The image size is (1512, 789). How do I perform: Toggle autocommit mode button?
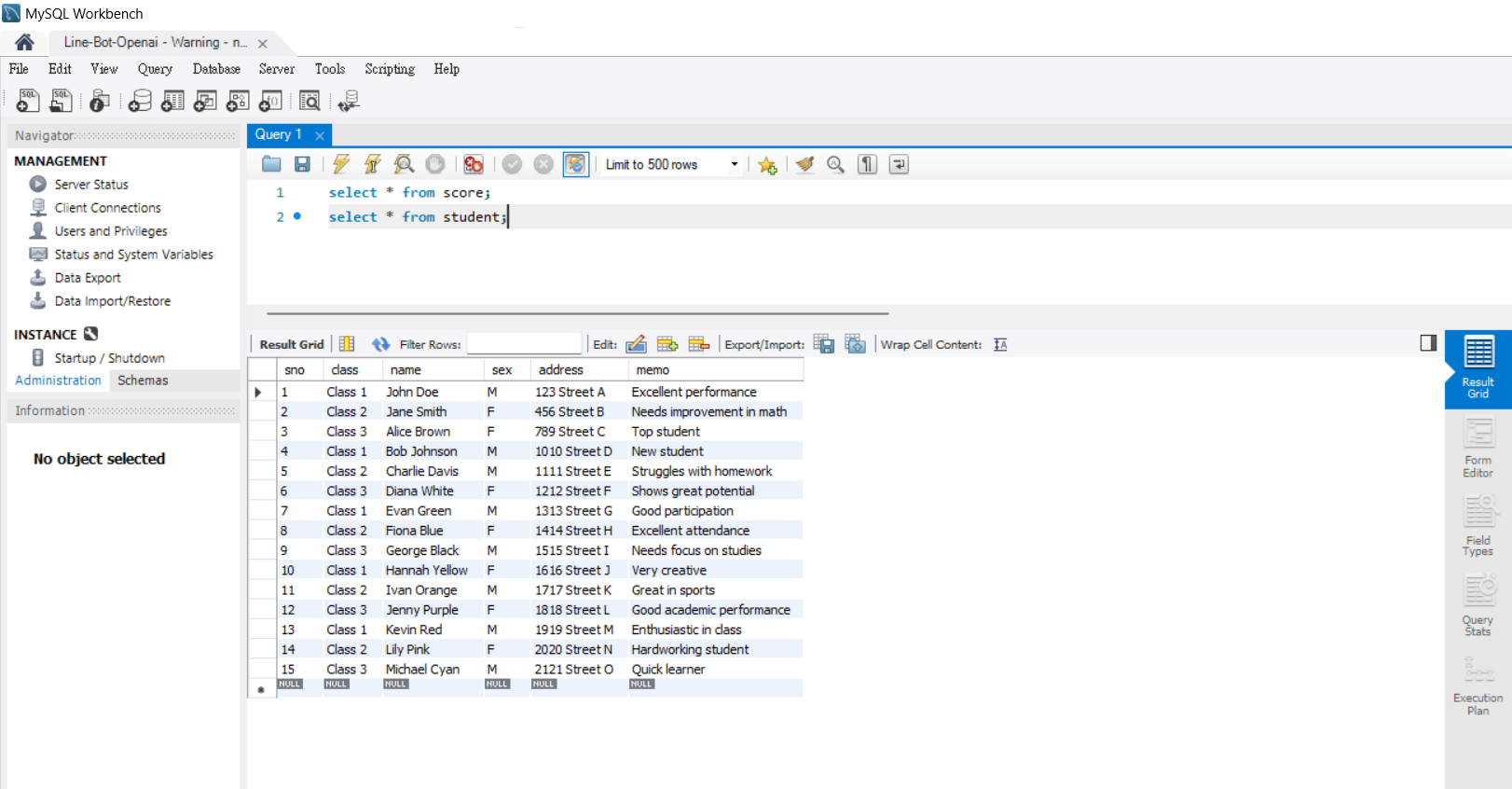tap(575, 164)
